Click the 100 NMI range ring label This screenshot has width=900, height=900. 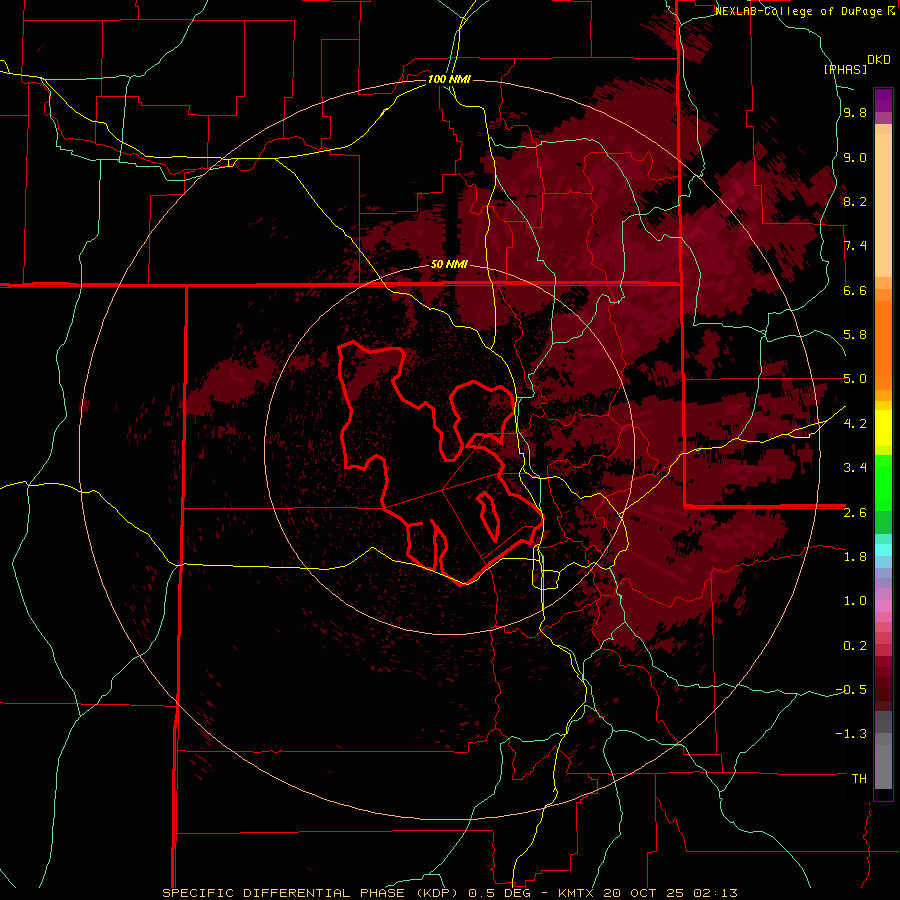tap(449, 79)
